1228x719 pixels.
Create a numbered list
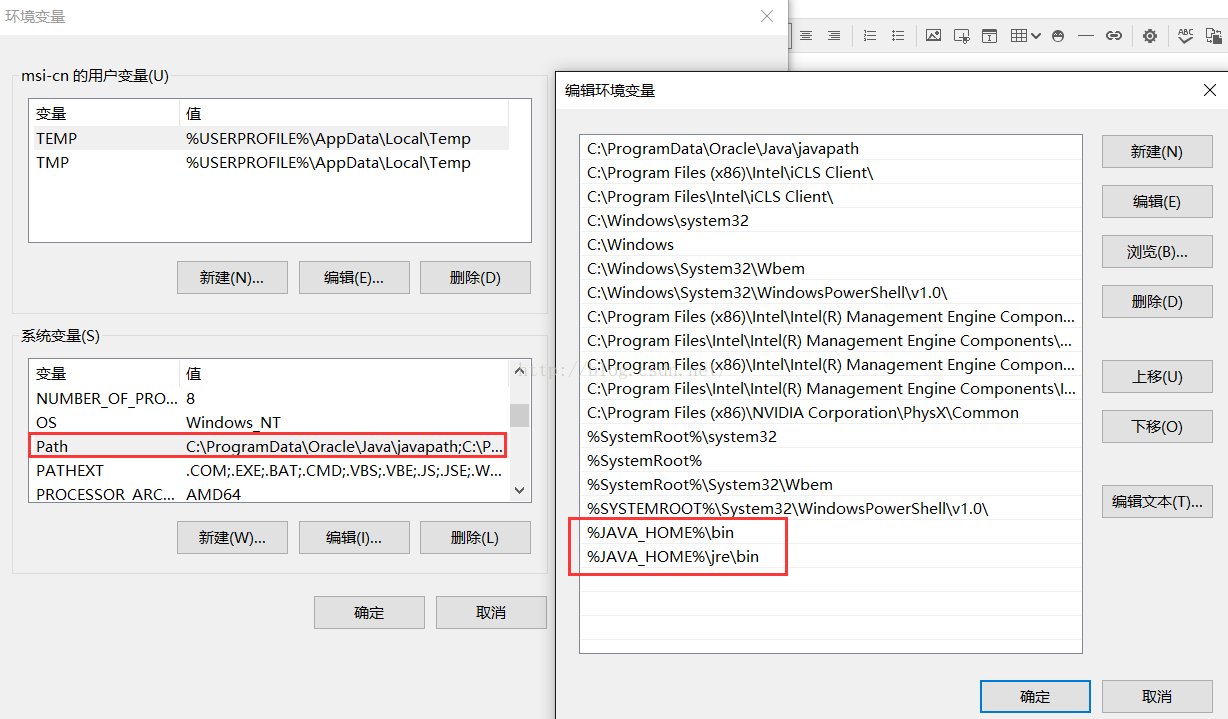[x=870, y=35]
